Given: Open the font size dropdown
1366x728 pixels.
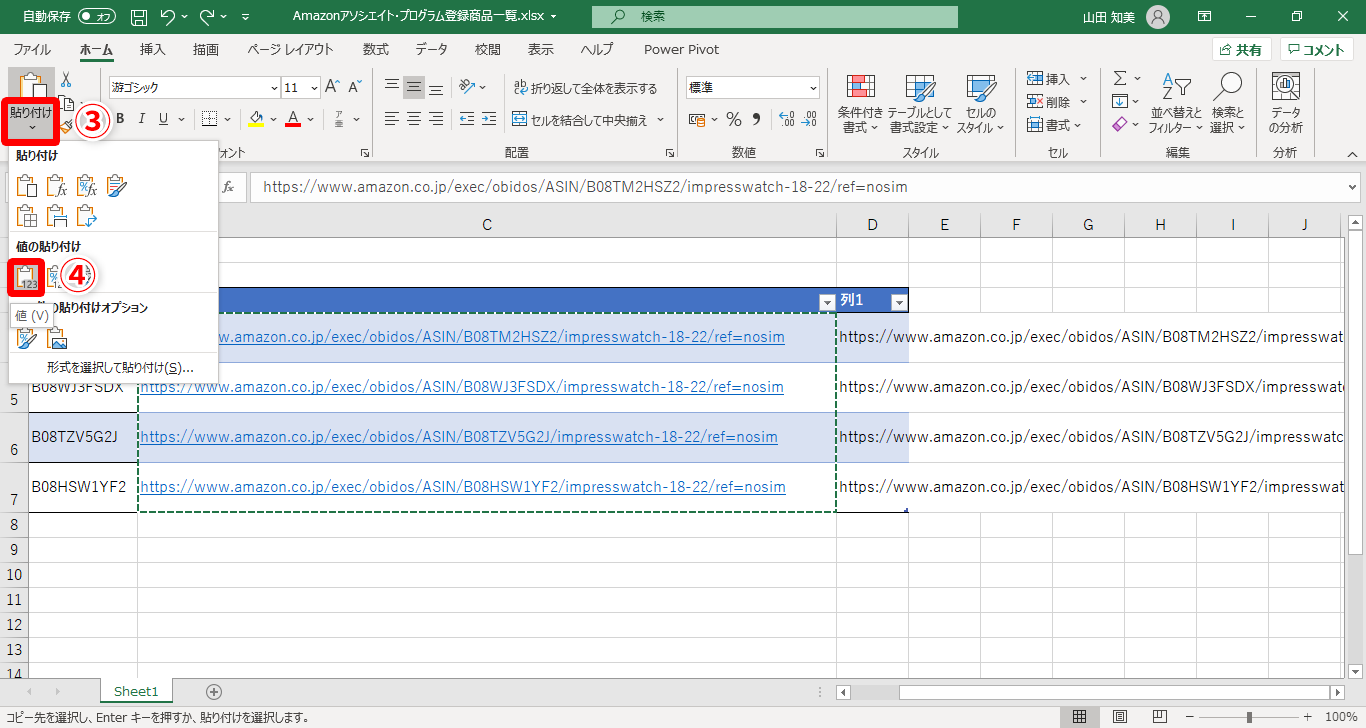Looking at the screenshot, I should (x=314, y=88).
